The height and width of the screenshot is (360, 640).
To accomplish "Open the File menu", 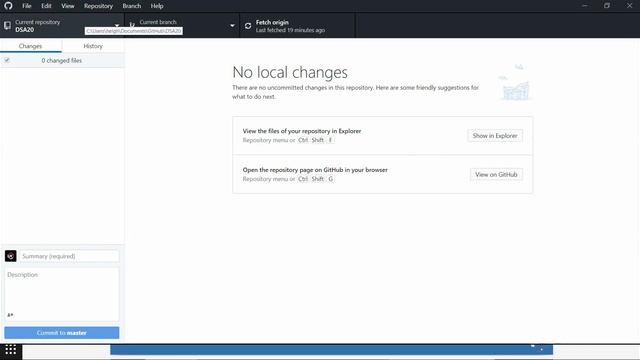I will [x=27, y=6].
